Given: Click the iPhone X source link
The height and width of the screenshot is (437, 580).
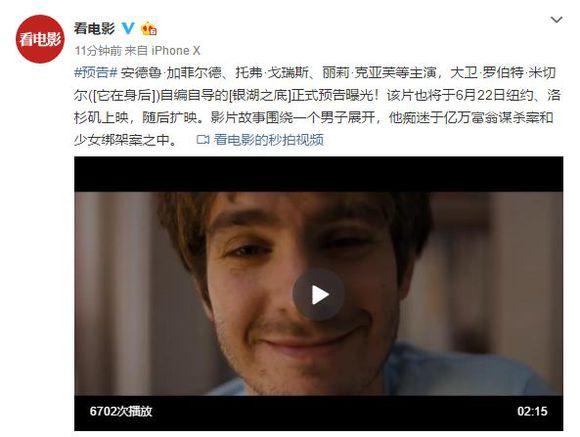Looking at the screenshot, I should coord(176,51).
